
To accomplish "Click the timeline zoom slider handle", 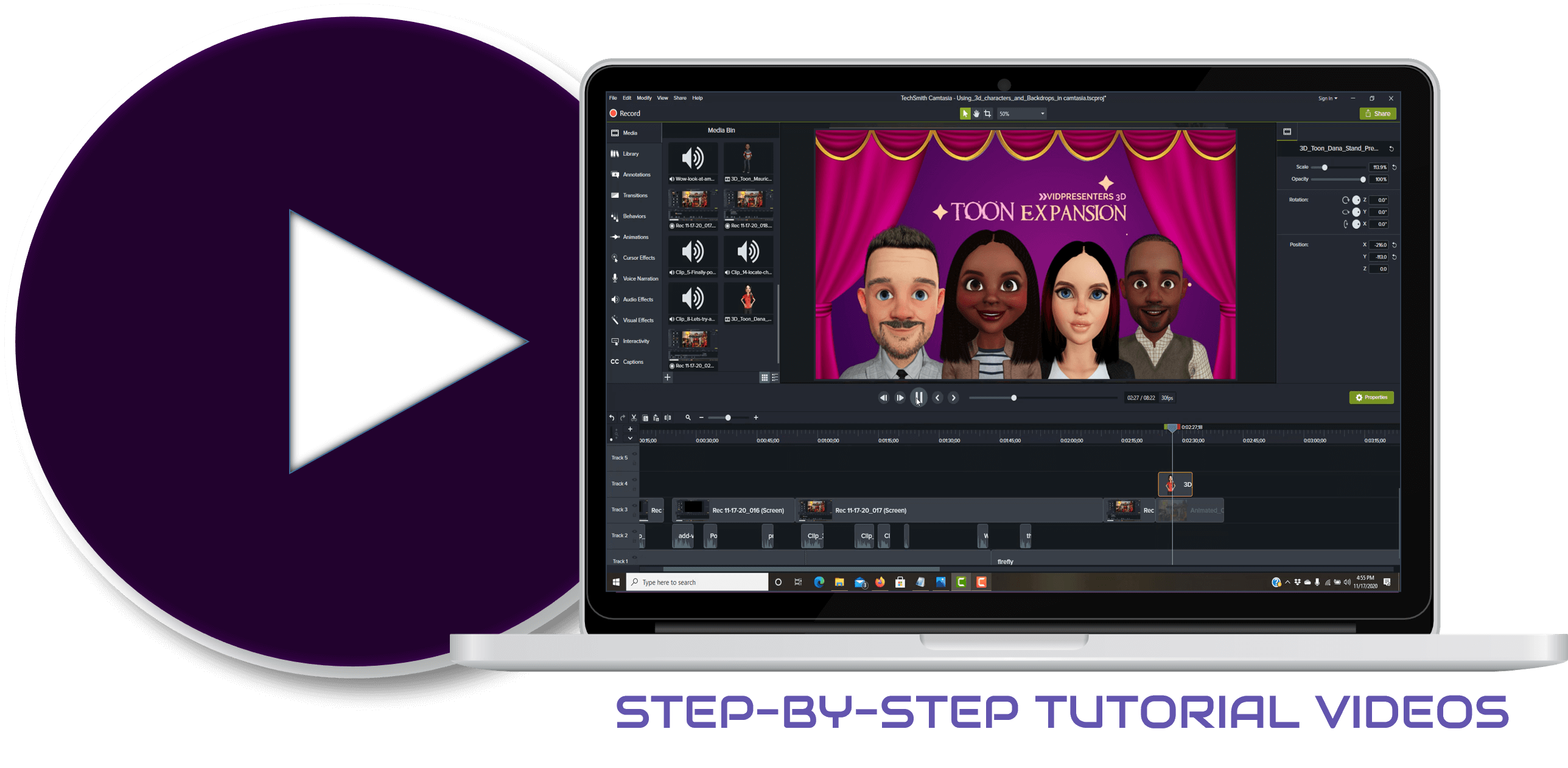I will [x=728, y=417].
